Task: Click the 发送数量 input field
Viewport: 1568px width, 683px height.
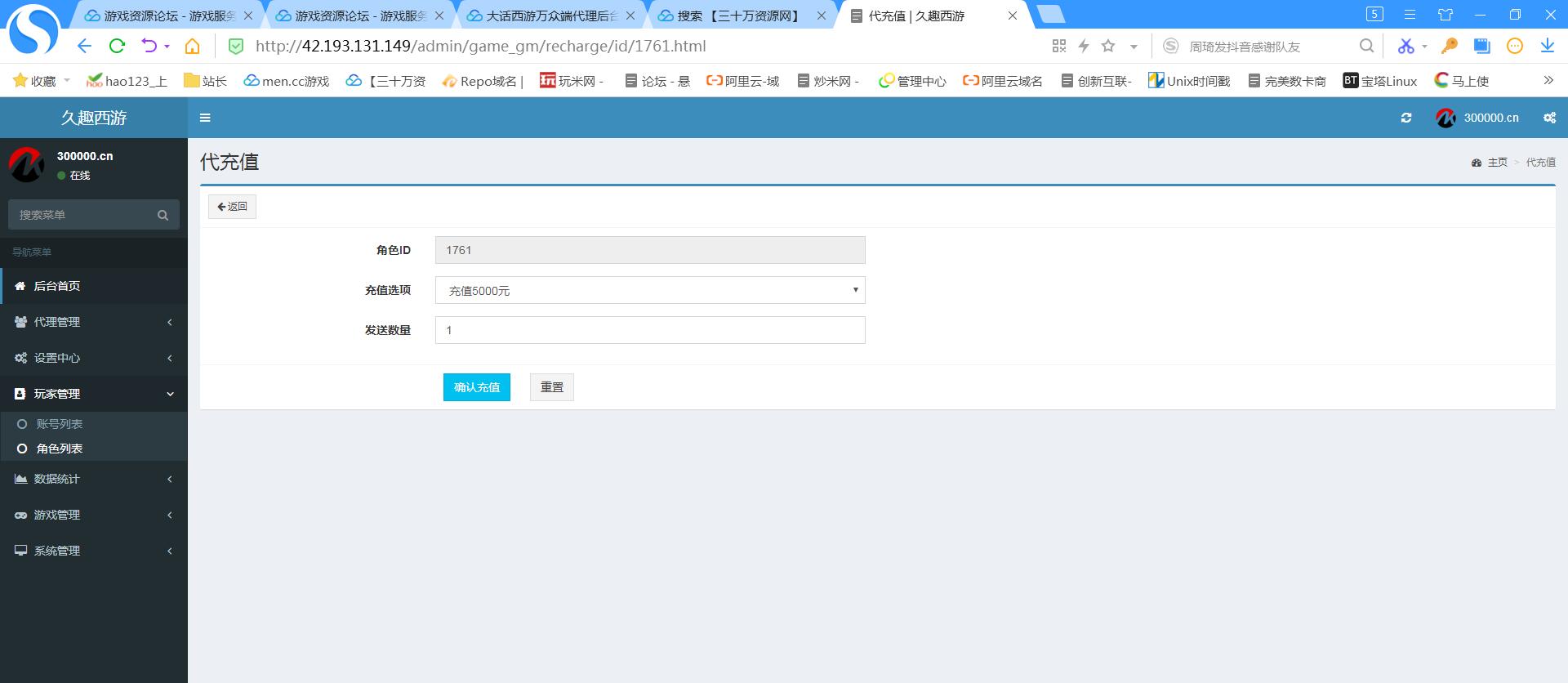Action: tap(650, 330)
